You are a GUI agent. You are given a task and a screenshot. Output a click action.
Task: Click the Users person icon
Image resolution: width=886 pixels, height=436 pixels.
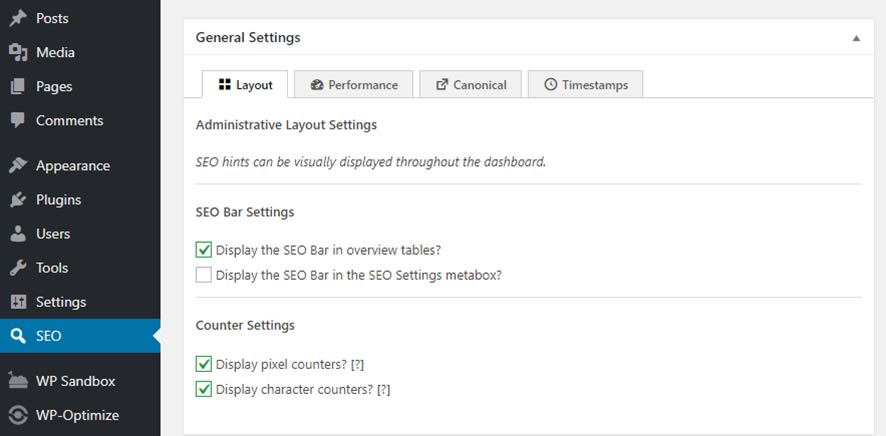point(18,234)
